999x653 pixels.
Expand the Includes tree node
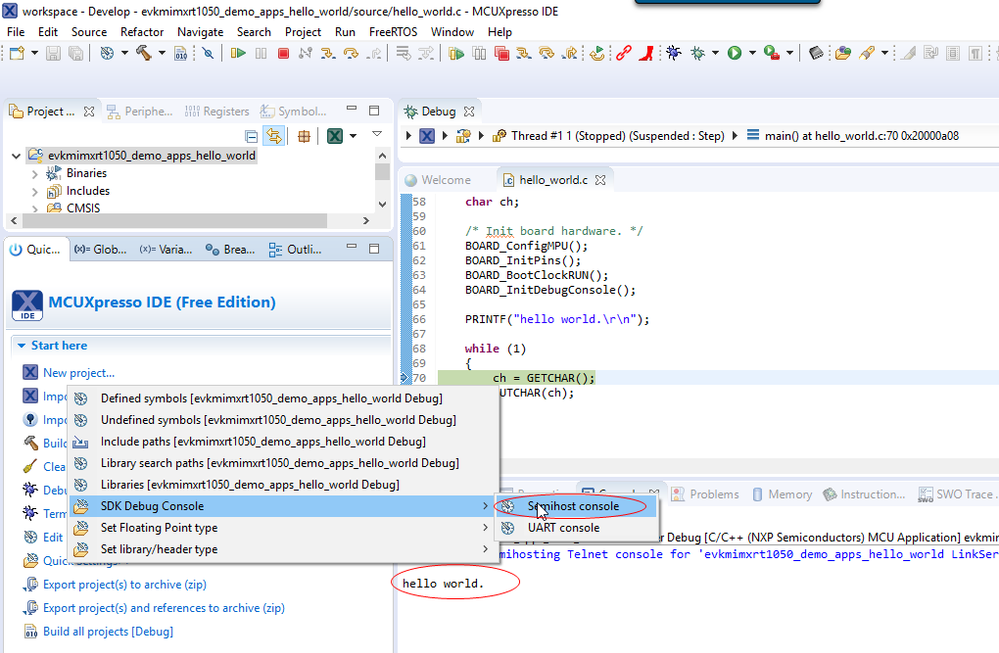(35, 191)
